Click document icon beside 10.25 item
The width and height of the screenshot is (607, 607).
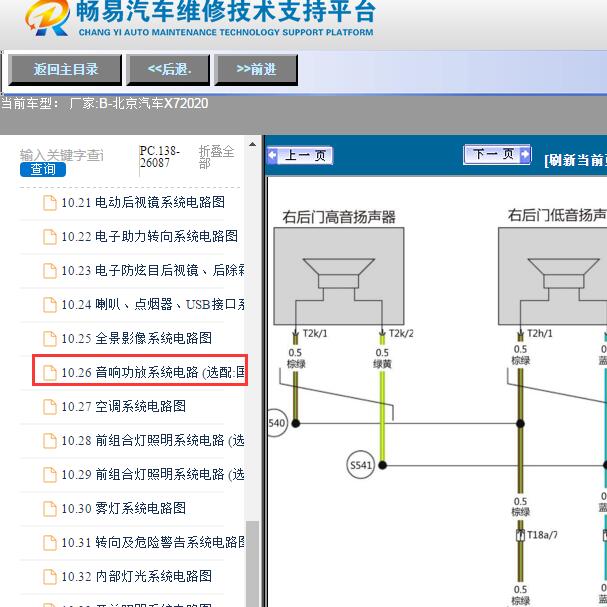(x=50, y=339)
